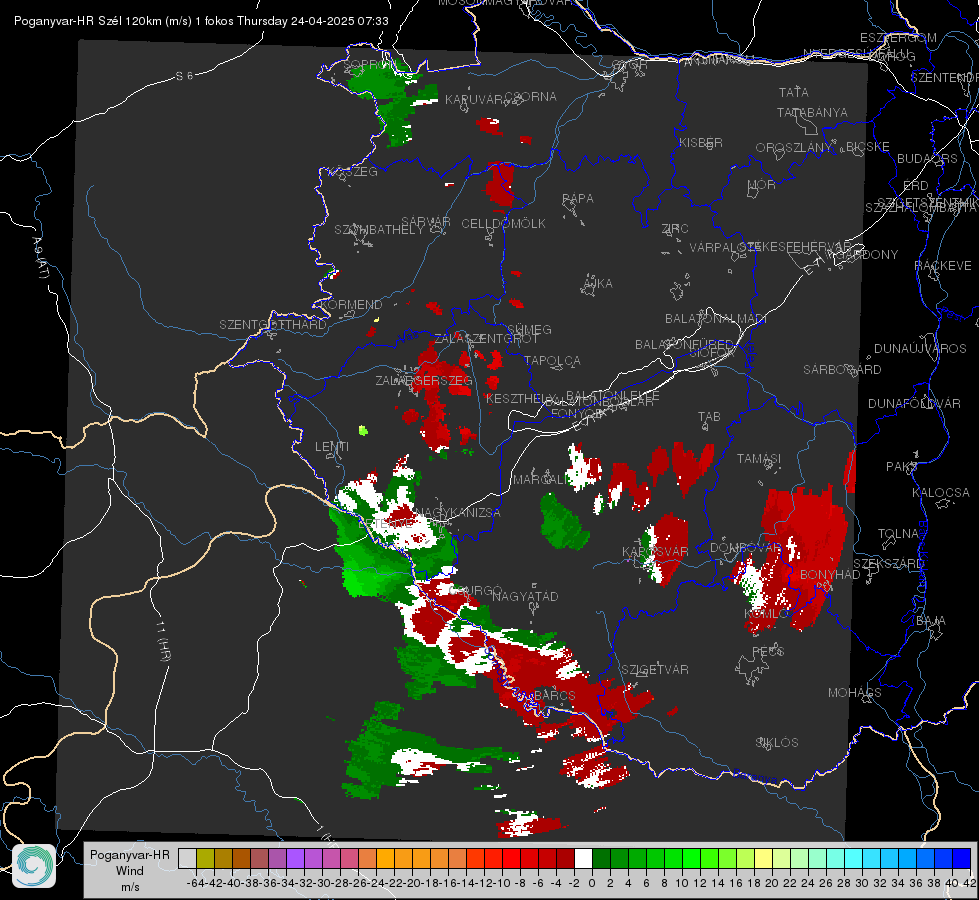Image resolution: width=979 pixels, height=900 pixels.
Task: Click the TAB city label
Action: 709,417
